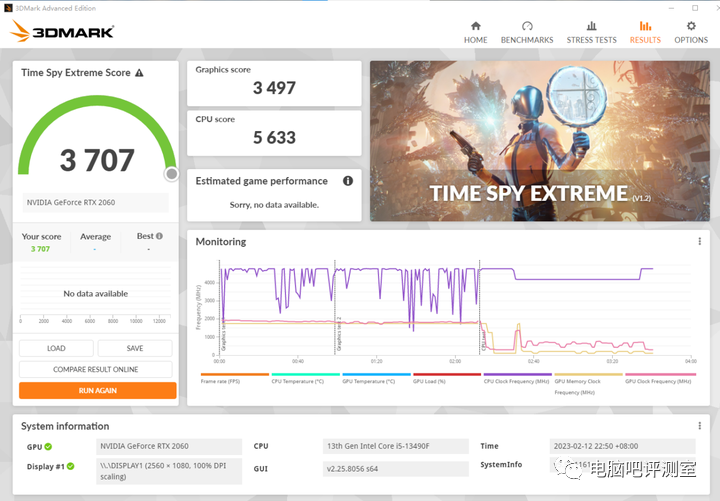
Task: Click the orange RUN AGAIN button
Action: [x=97, y=390]
